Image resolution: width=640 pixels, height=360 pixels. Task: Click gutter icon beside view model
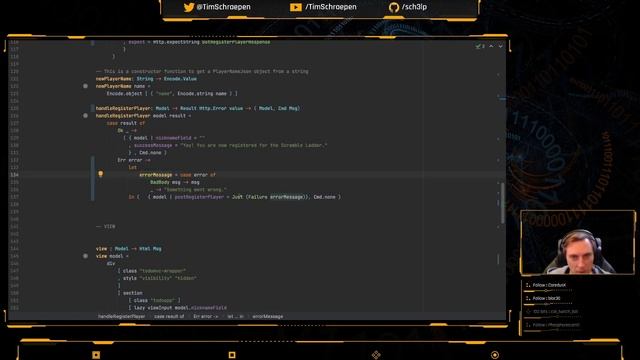85,256
